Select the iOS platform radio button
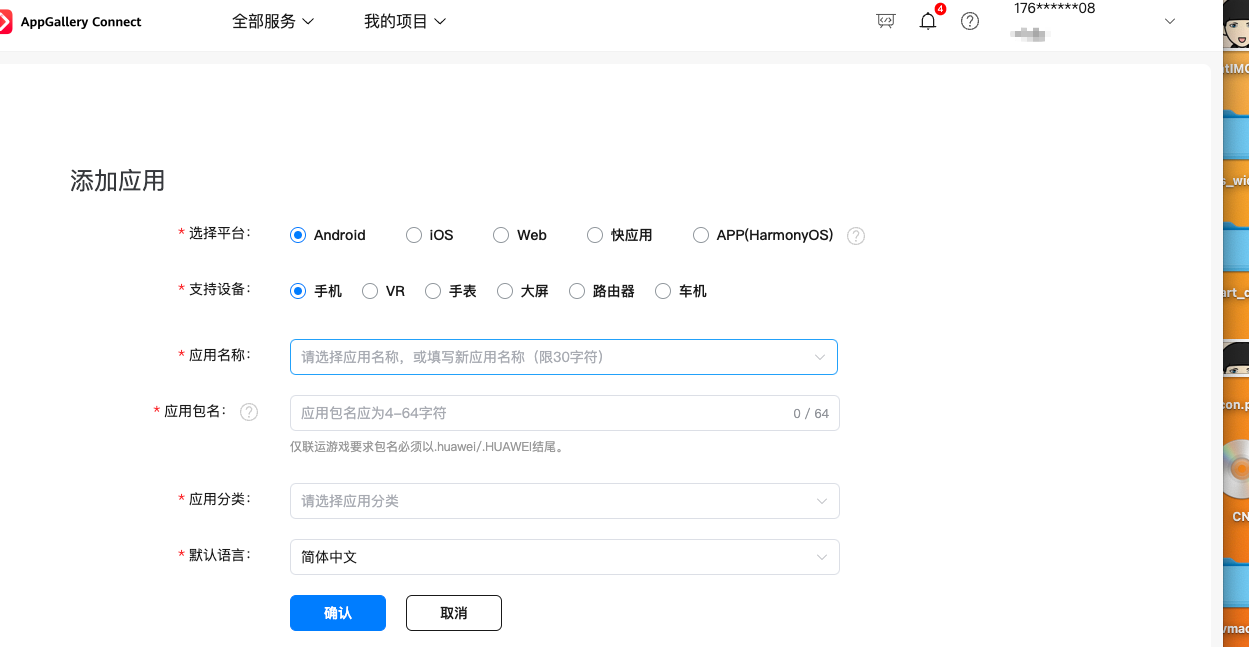The image size is (1249, 647). 414,236
